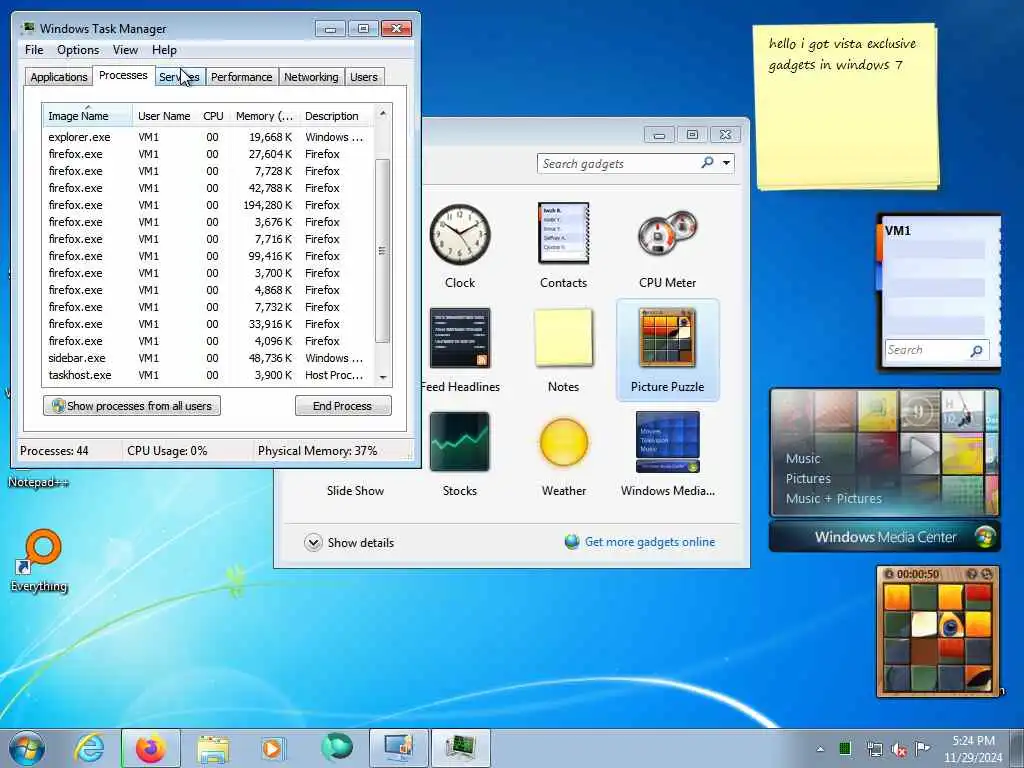Launch Internet Explorer from the taskbar

click(x=89, y=748)
